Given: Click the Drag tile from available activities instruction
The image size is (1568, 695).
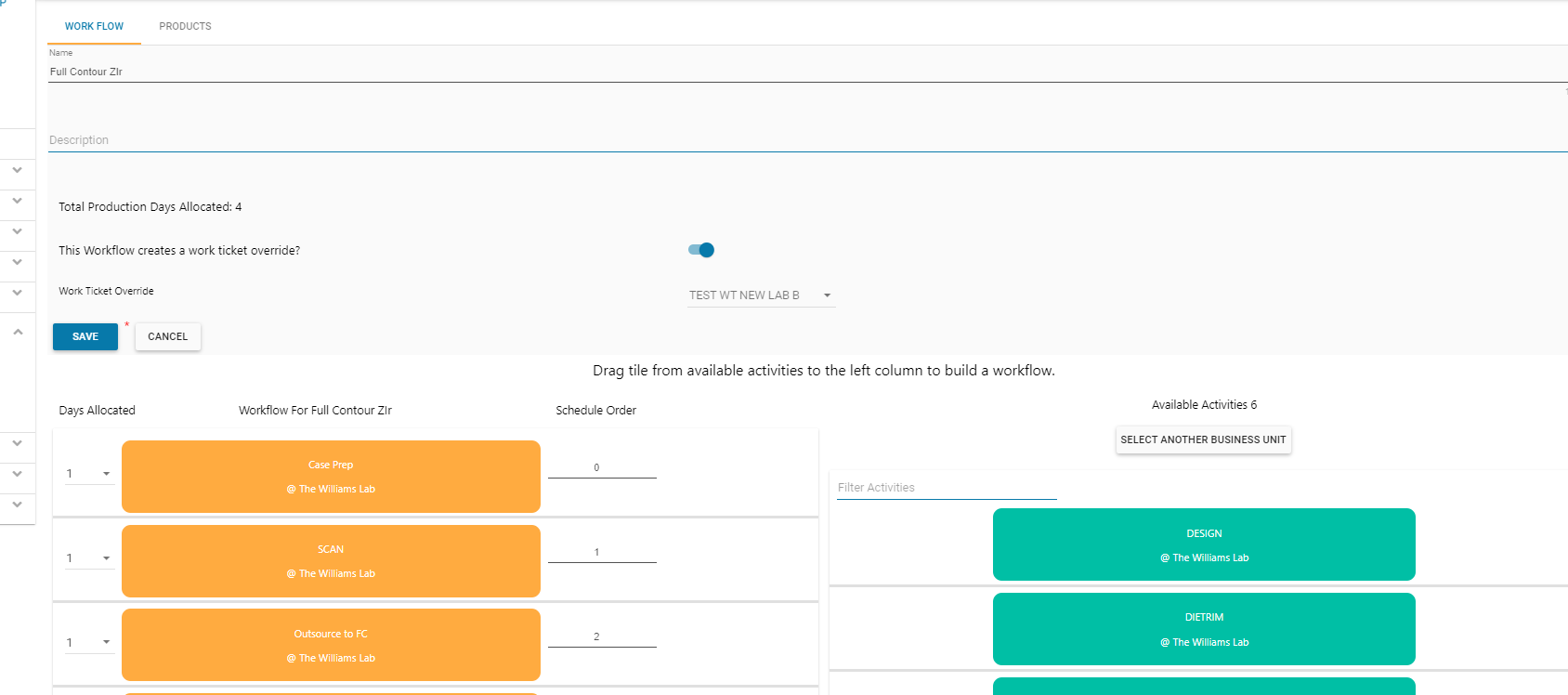Looking at the screenshot, I should coord(824,371).
